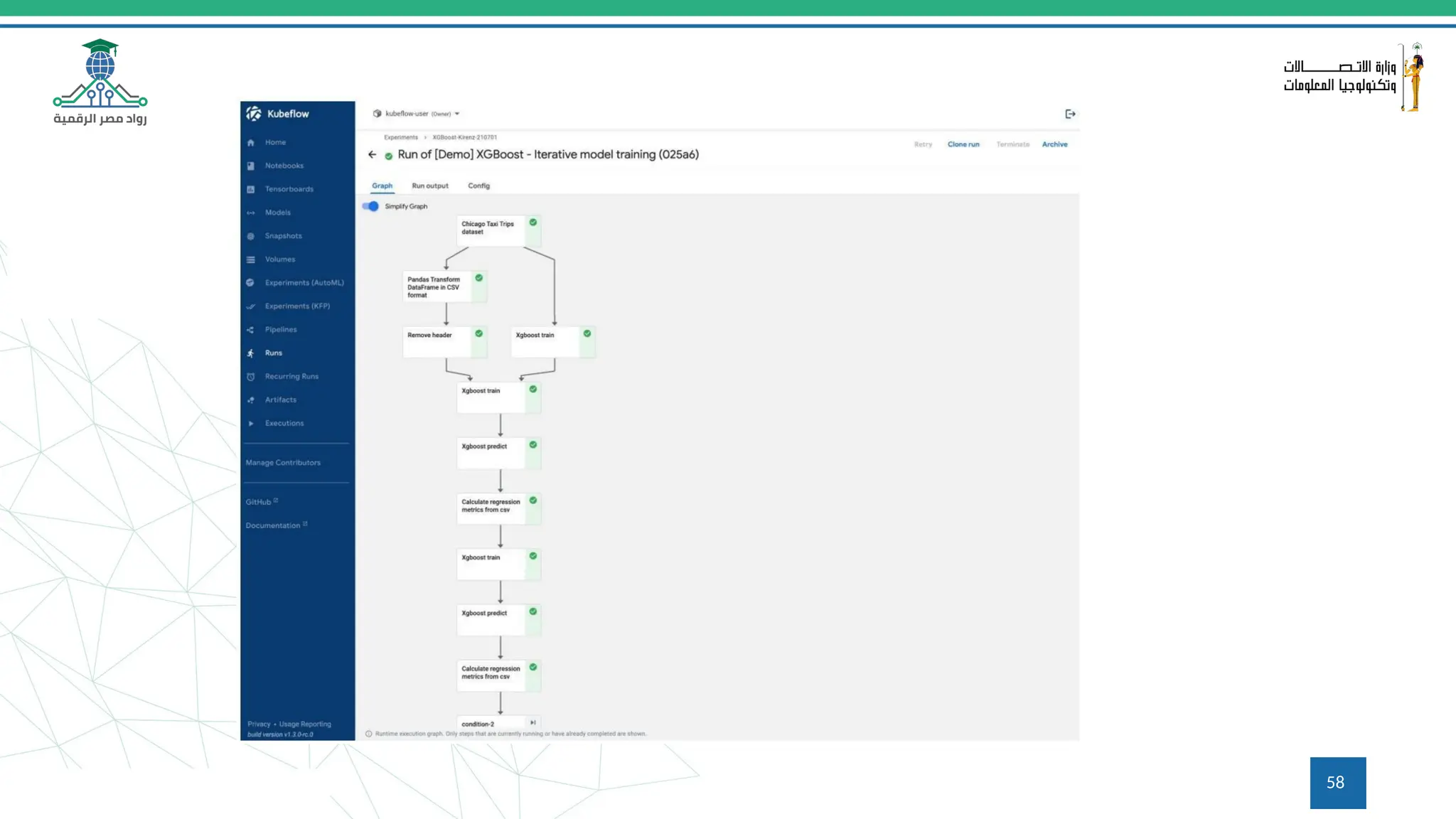Viewport: 1456px width, 819px height.
Task: Toggle the Simplify Graph switch
Action: tap(371, 206)
